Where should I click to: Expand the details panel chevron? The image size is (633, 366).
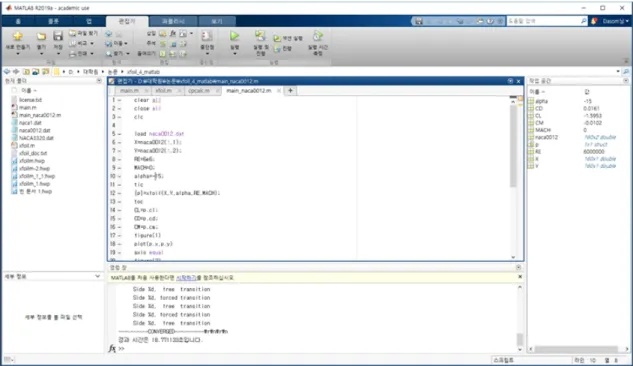[x=97, y=276]
